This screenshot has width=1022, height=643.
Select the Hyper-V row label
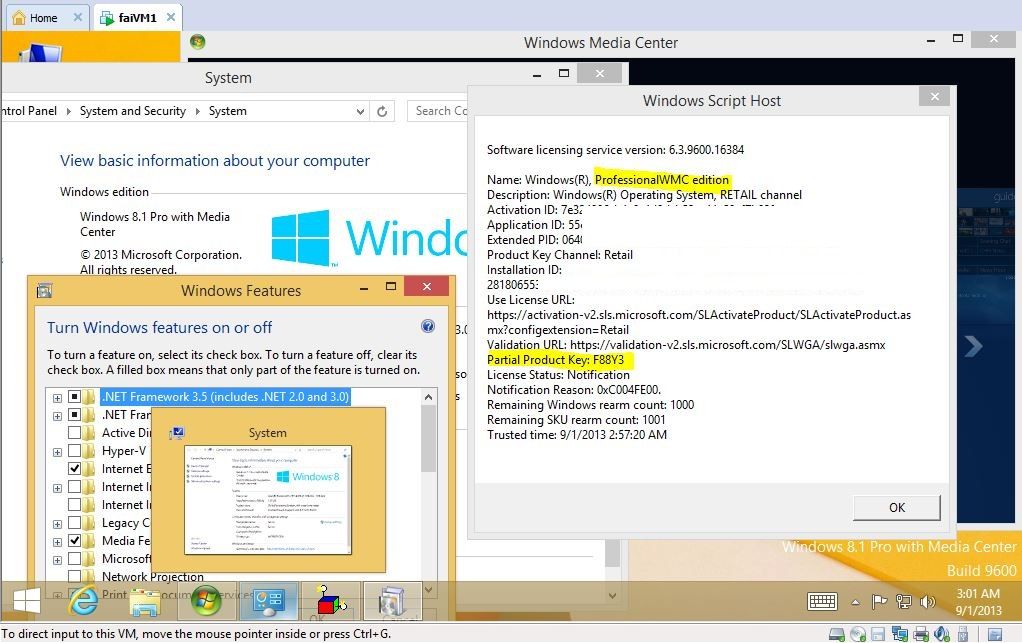pos(124,451)
